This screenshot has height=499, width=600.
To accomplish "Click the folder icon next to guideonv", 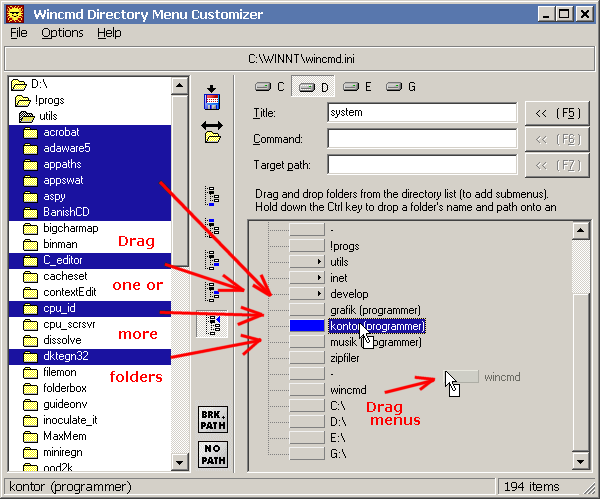I will (x=30, y=405).
